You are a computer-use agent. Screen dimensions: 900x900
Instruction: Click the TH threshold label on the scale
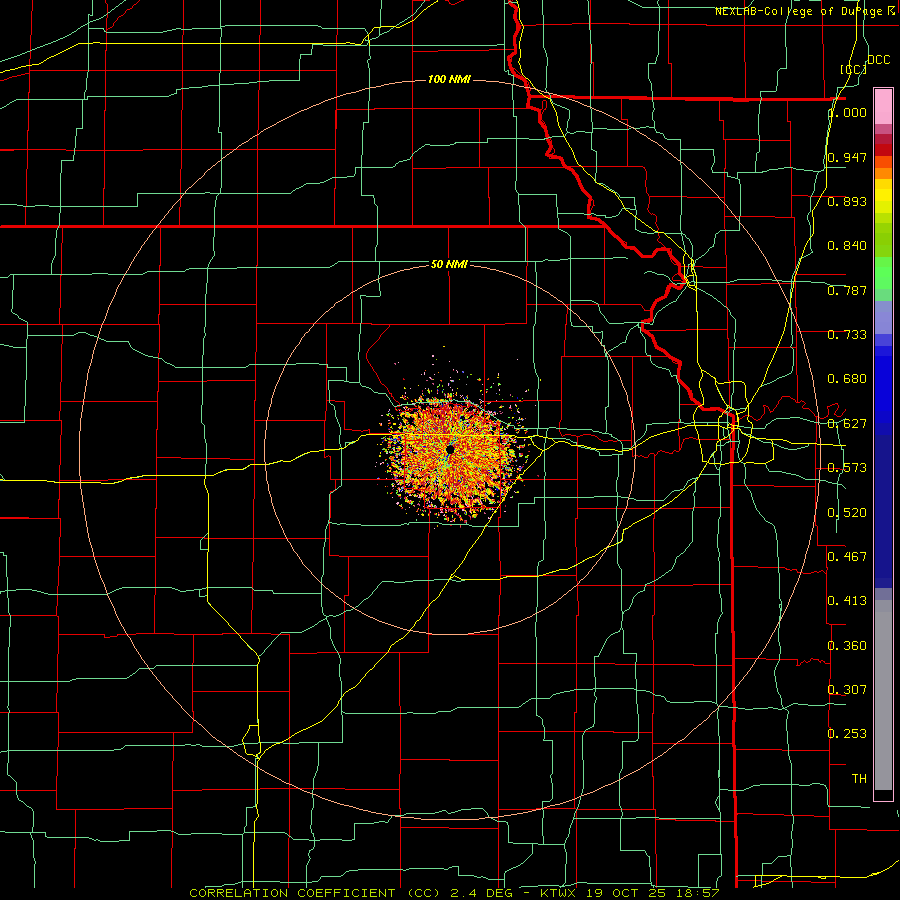click(x=859, y=779)
